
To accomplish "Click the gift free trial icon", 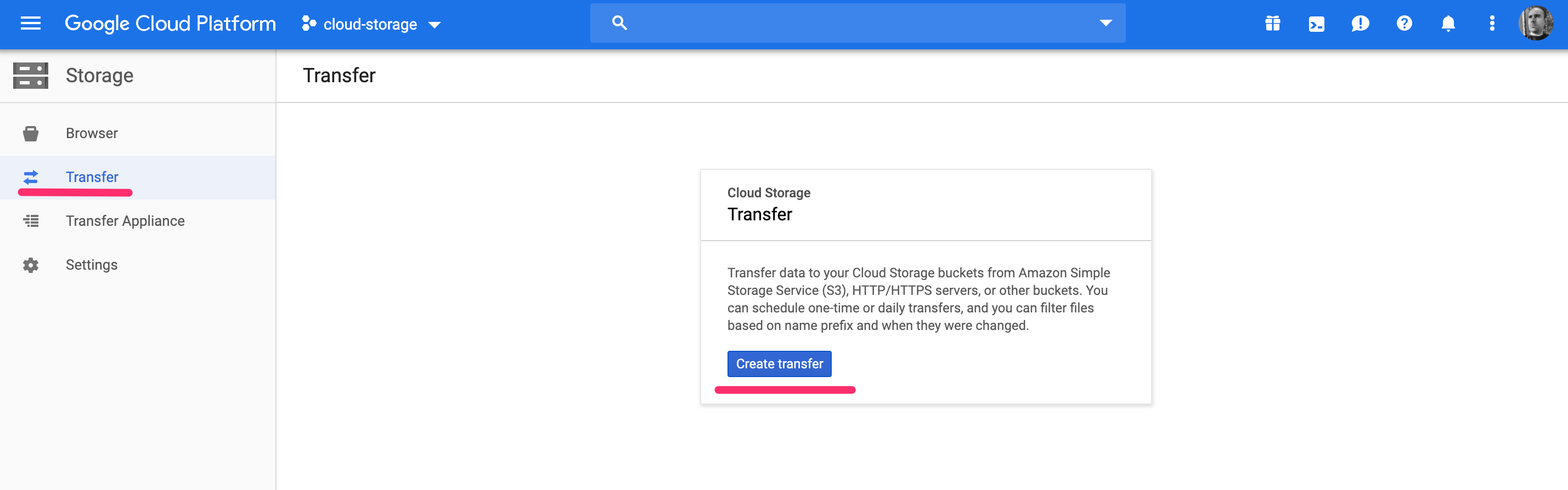I will tap(1272, 24).
